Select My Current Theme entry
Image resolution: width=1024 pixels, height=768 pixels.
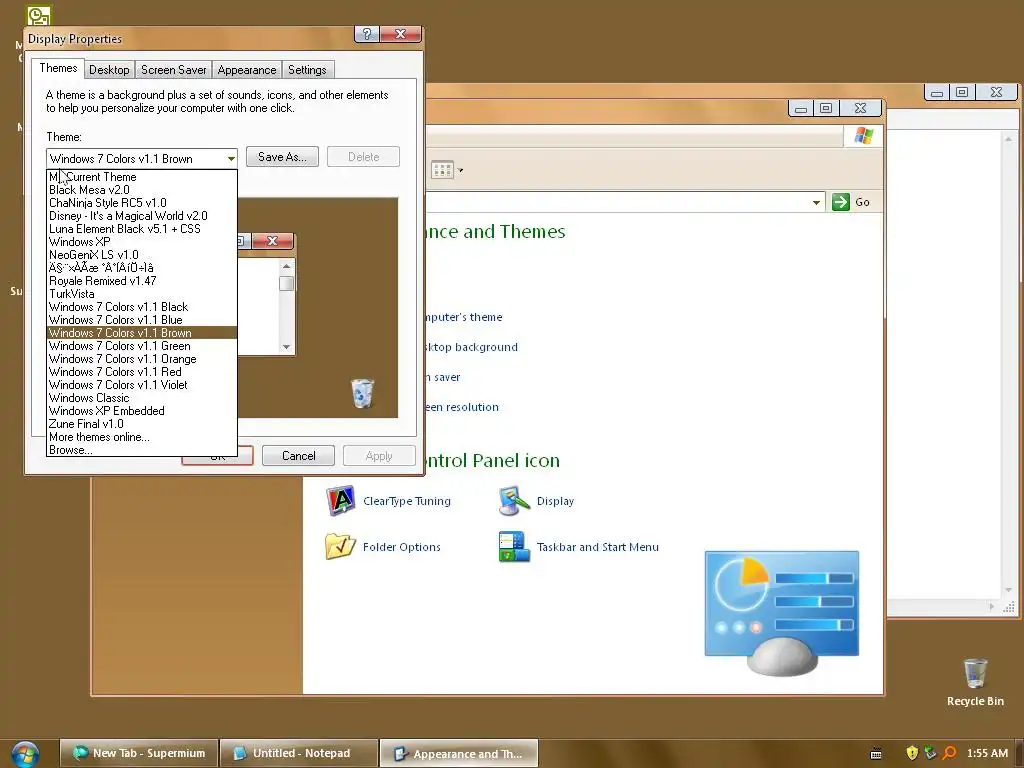pos(142,177)
